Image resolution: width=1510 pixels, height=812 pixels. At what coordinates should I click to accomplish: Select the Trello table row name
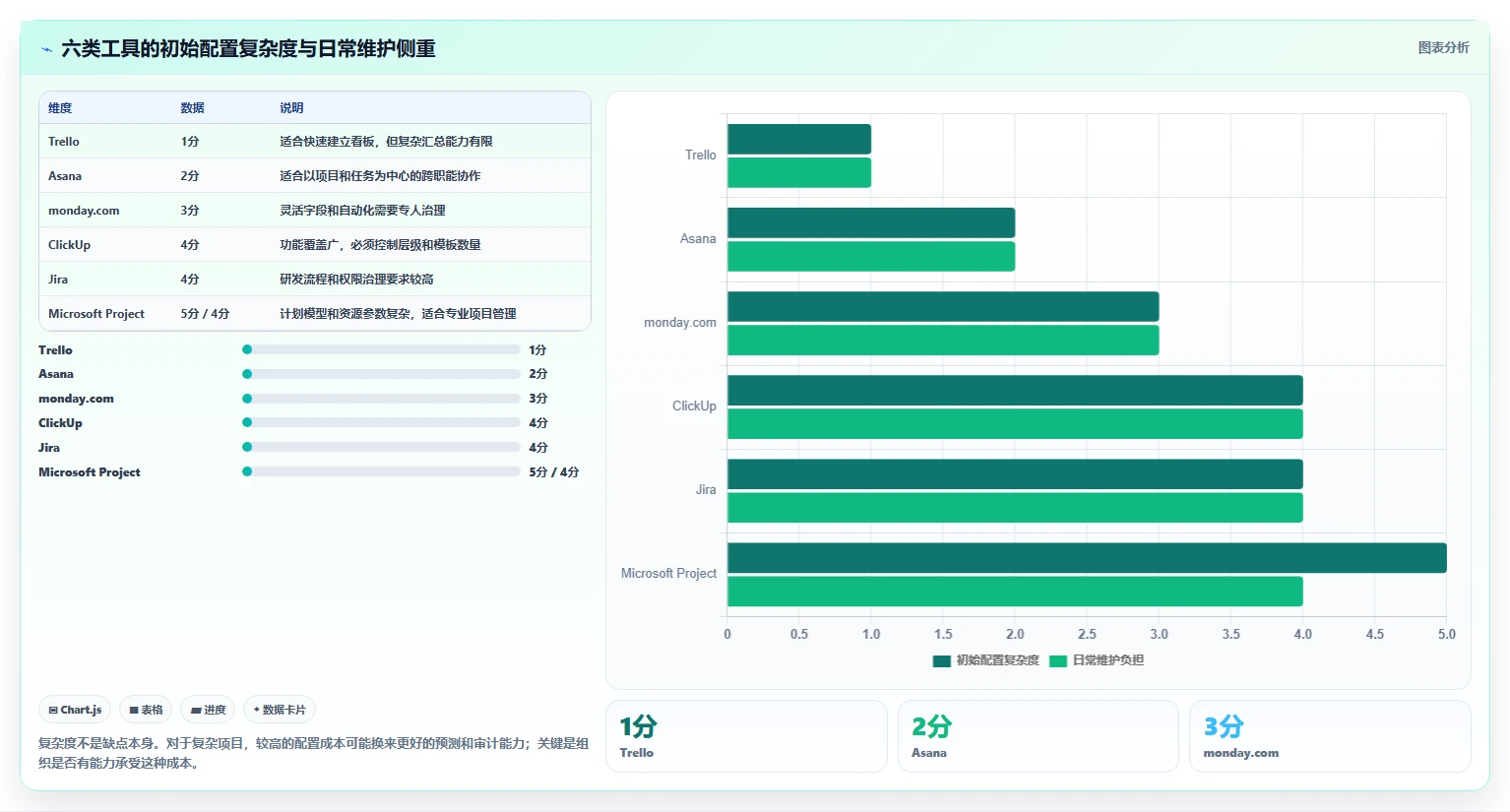(x=64, y=142)
